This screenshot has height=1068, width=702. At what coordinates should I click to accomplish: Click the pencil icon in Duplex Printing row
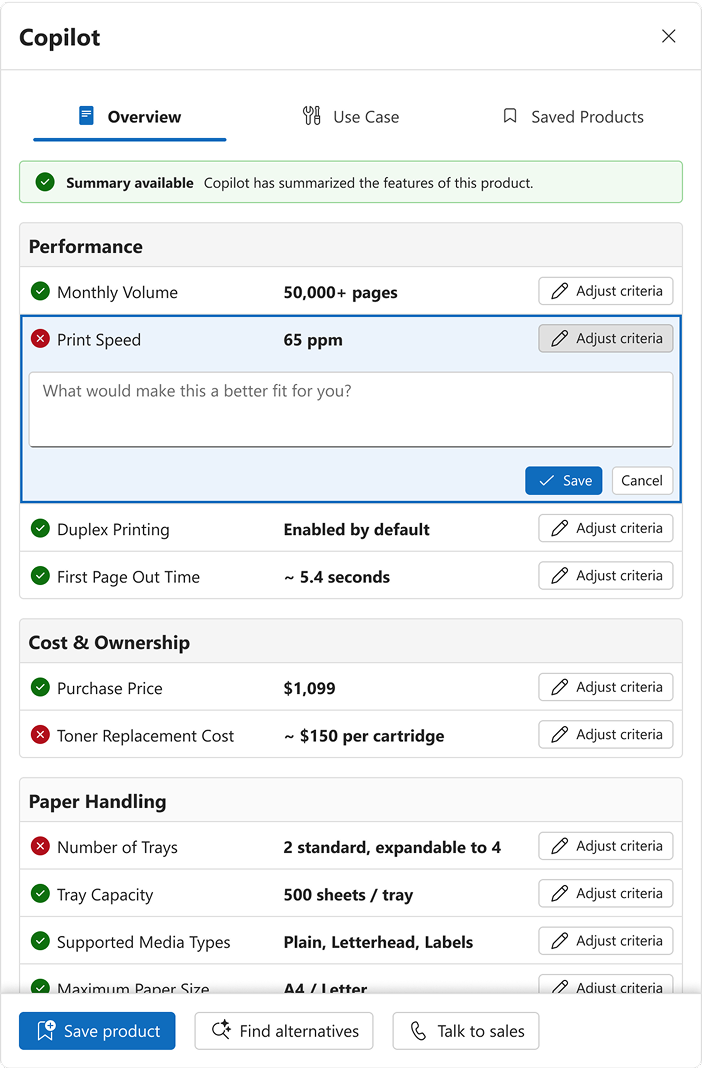559,528
